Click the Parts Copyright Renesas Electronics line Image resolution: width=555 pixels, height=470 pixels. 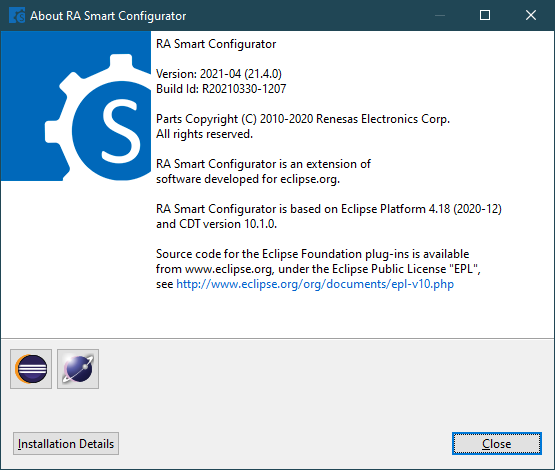pos(303,119)
